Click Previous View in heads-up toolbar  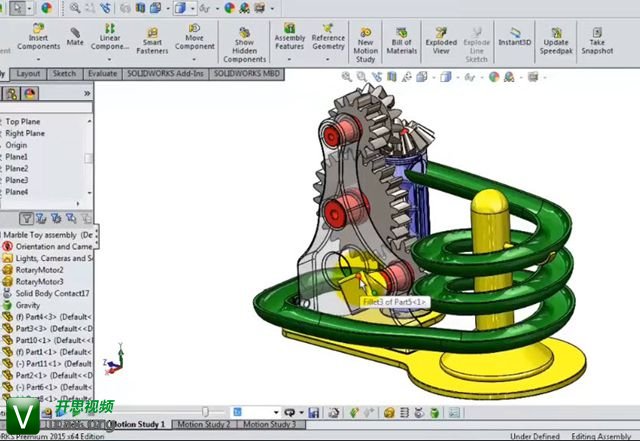377,77
